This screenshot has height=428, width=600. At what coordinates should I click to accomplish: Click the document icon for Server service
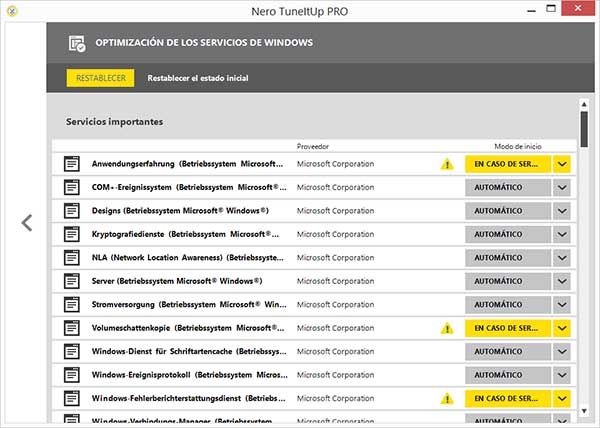pyautogui.click(x=72, y=281)
